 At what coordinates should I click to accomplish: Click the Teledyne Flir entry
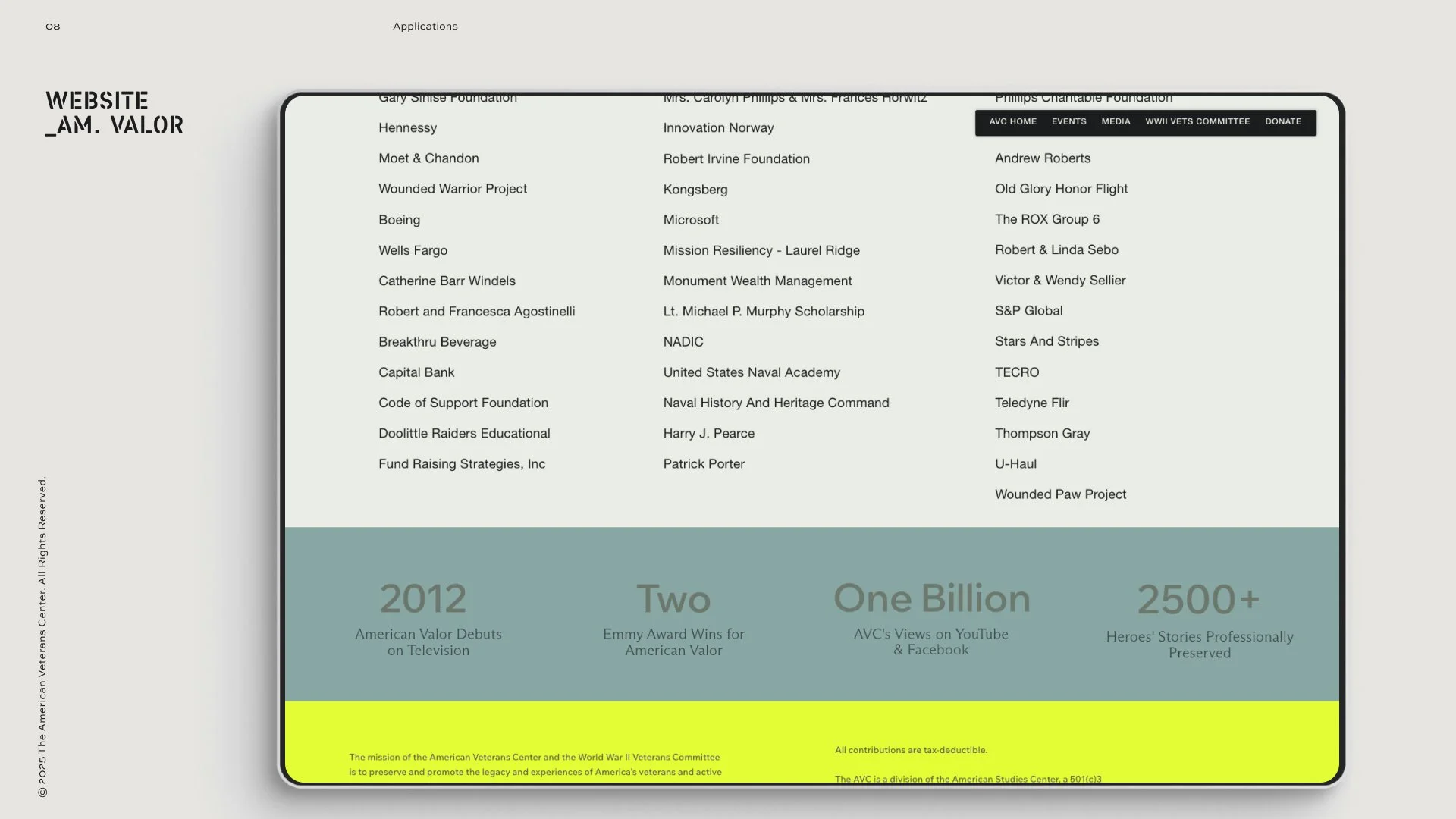1032,403
